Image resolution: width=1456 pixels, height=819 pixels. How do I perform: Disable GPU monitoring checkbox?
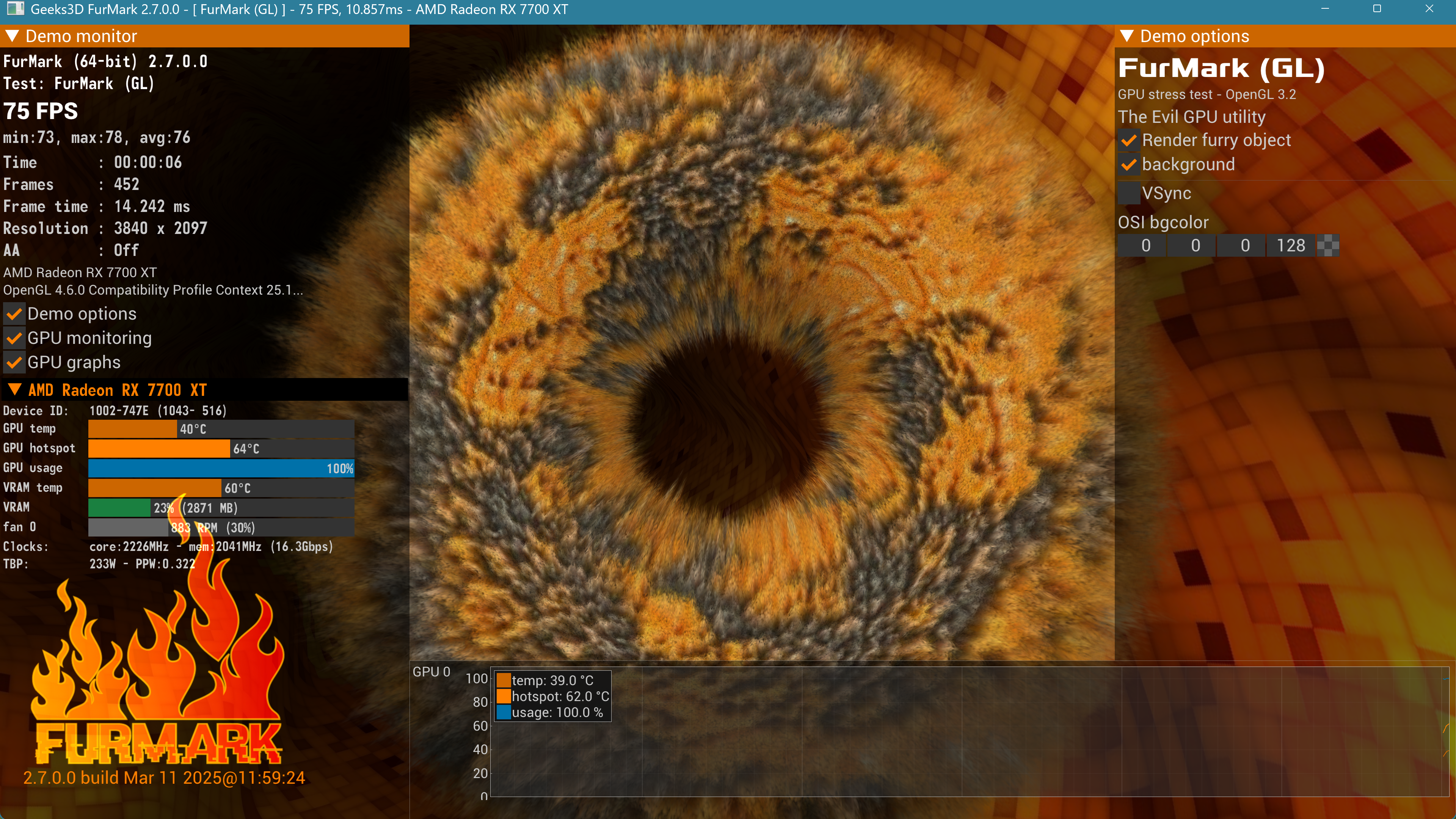click(x=15, y=338)
